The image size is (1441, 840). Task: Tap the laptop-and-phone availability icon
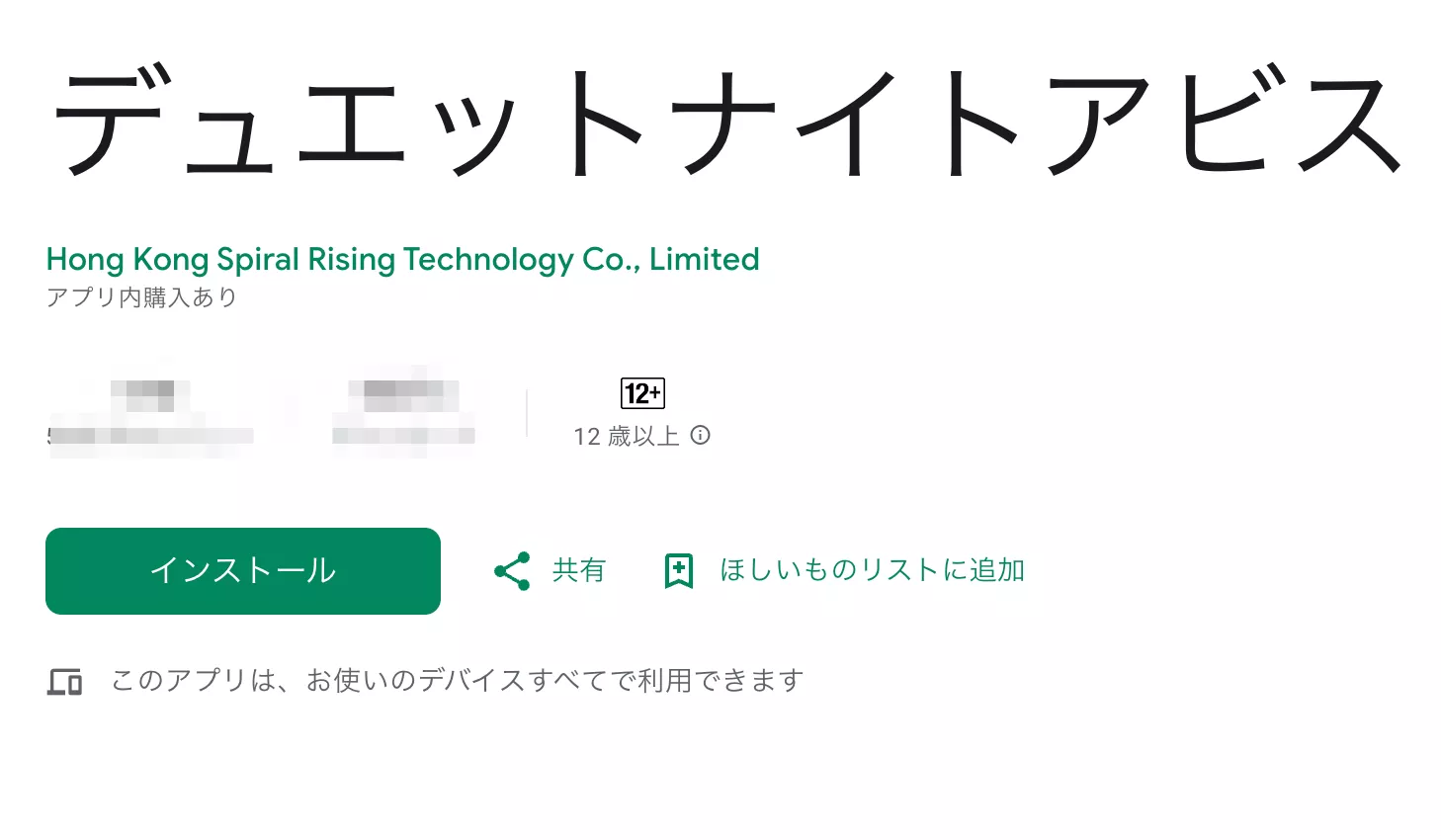click(65, 680)
